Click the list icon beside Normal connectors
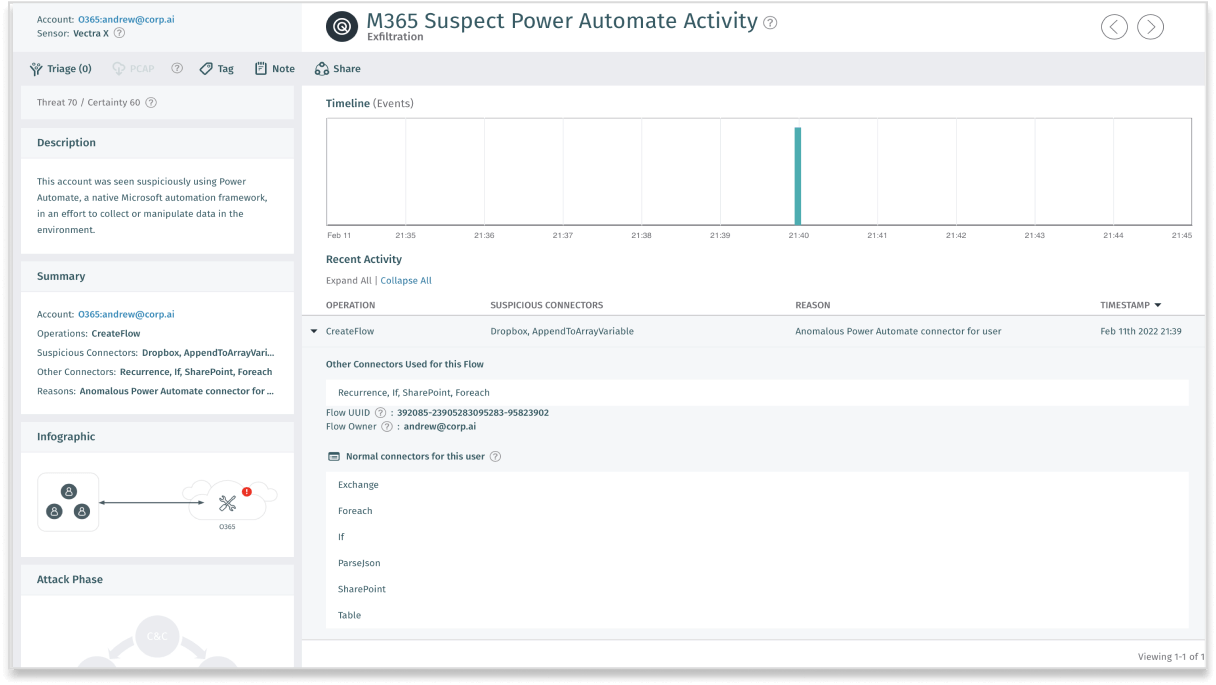 [x=334, y=456]
